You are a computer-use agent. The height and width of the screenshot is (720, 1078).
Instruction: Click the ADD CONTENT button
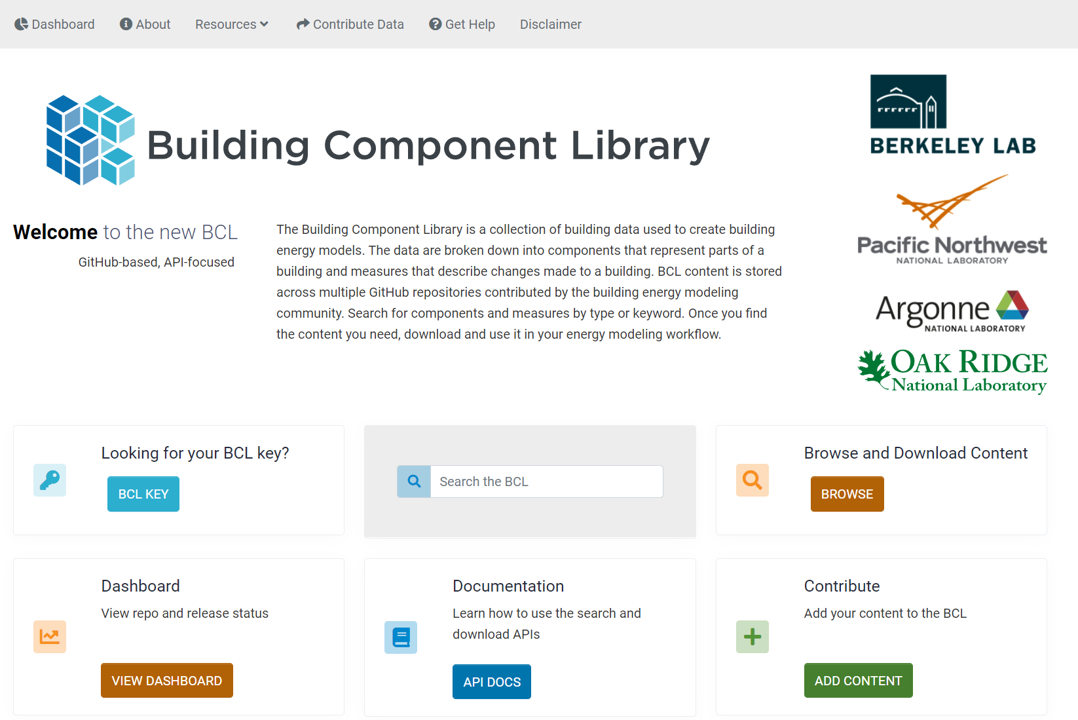(858, 680)
